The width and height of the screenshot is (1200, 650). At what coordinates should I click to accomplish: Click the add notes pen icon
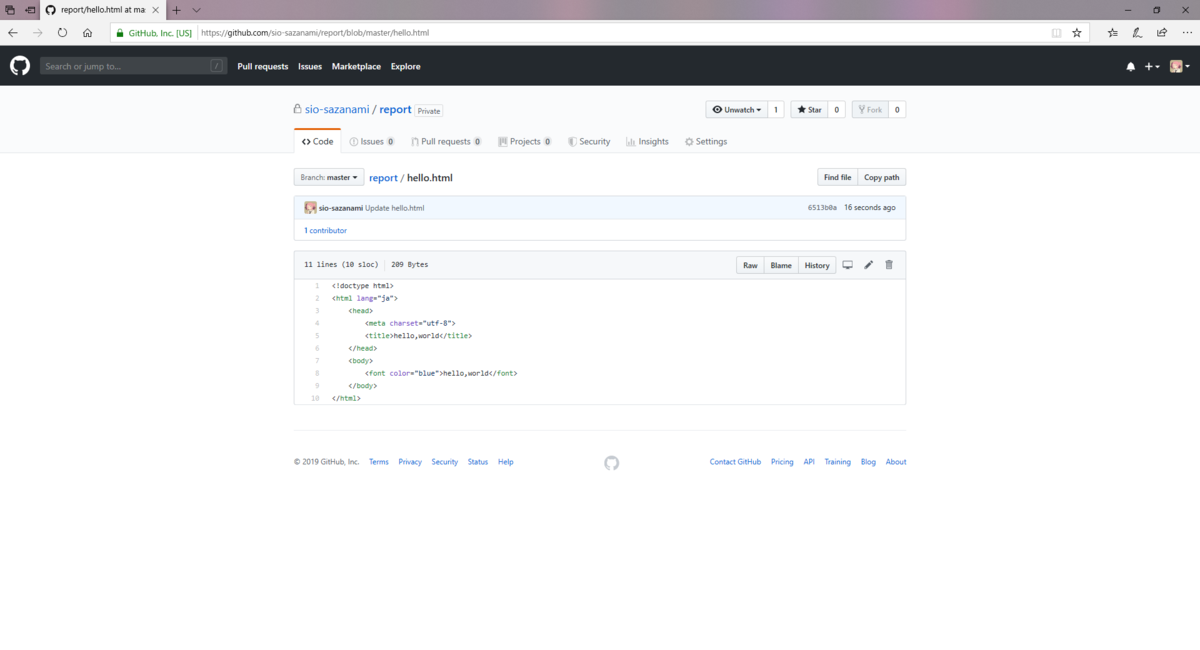[x=1137, y=32]
